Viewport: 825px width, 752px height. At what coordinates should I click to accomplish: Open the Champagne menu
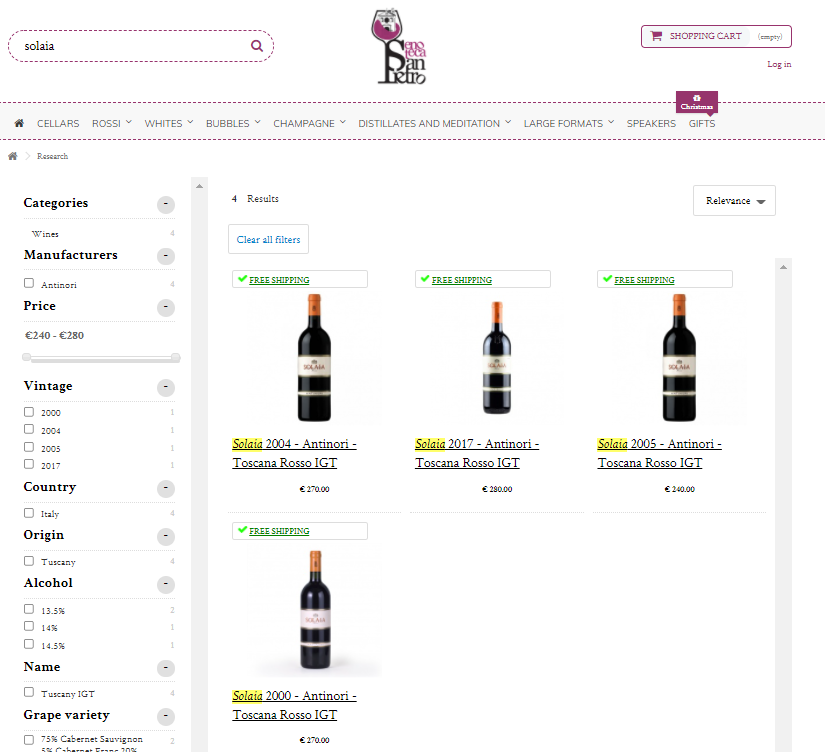click(309, 123)
